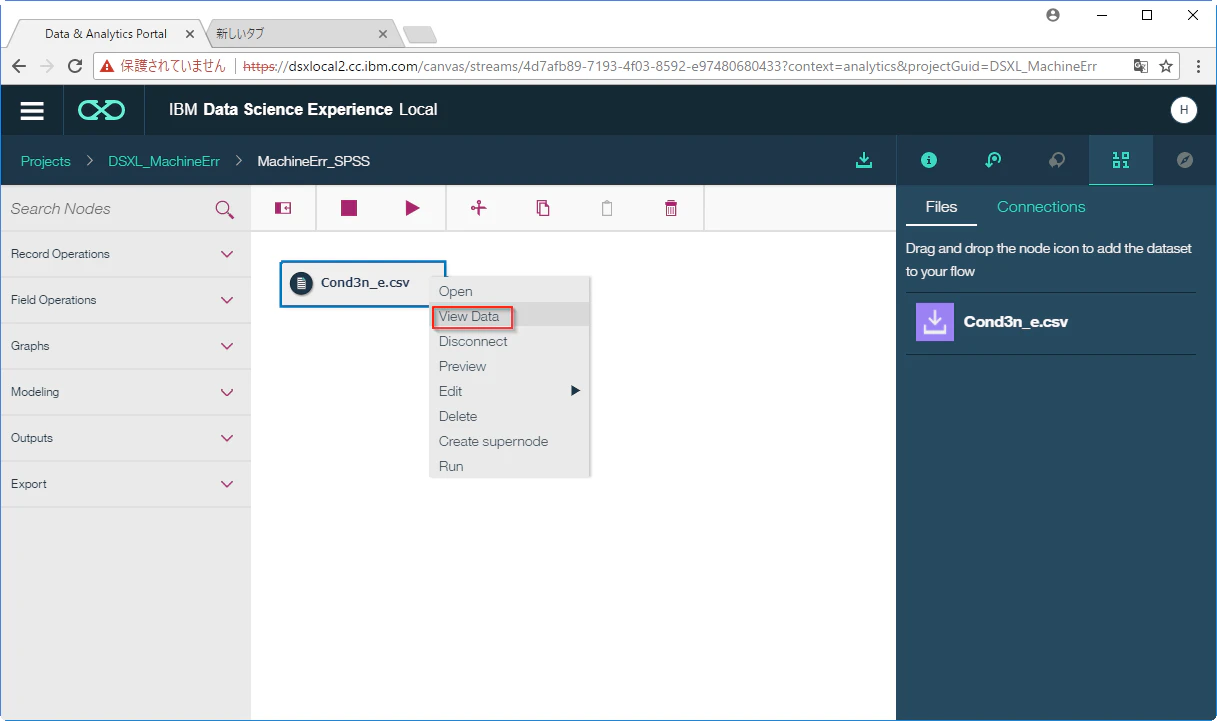Screen dimensions: 1217x721
Task: Click the dimmed comments panel icon
Action: point(1057,160)
